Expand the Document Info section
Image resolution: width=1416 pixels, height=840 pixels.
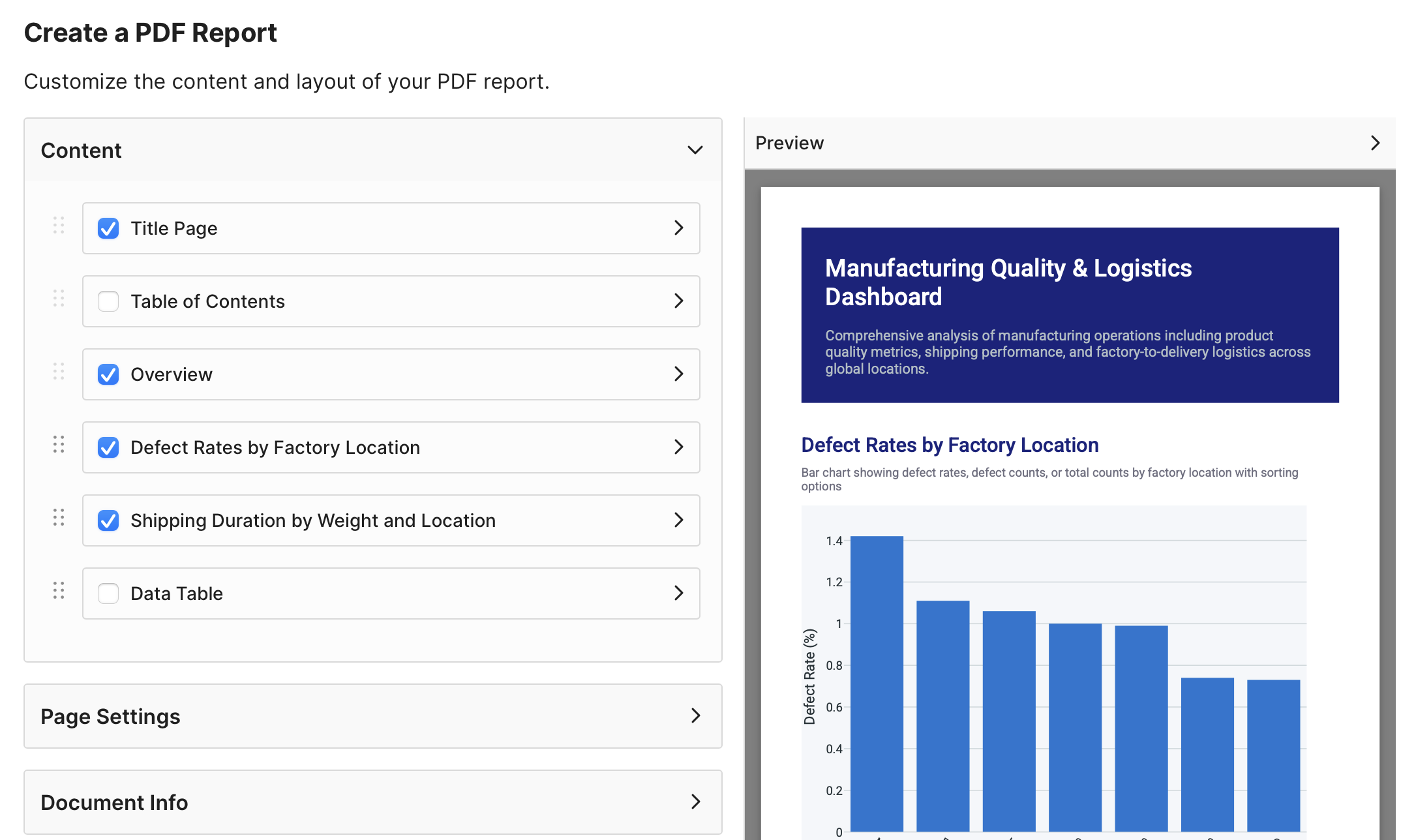tap(695, 802)
